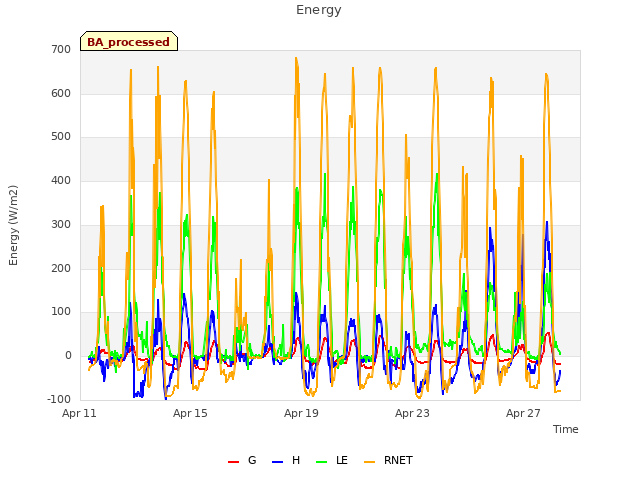Click the Apr 15 x-axis tick label
This screenshot has width=640, height=480.
(x=190, y=413)
